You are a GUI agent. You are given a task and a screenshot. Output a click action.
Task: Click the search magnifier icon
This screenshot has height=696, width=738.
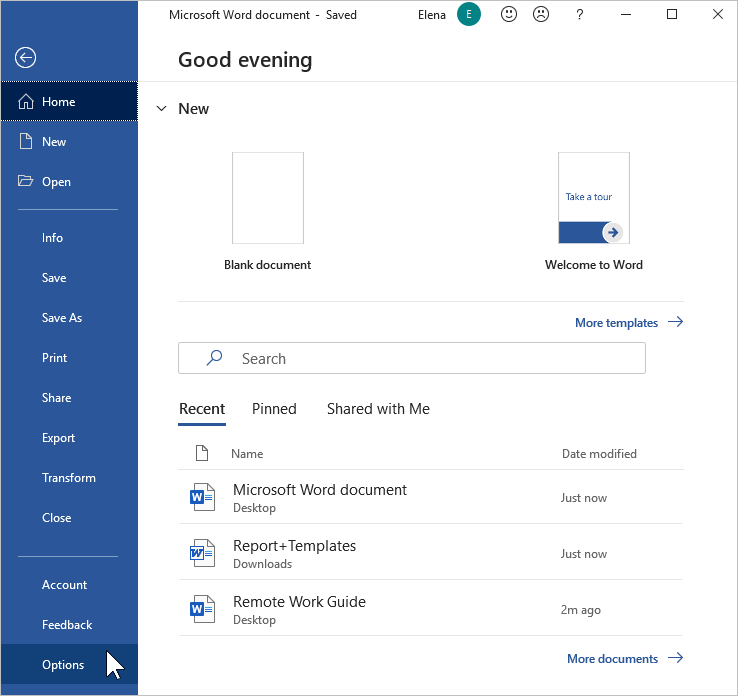coord(214,358)
